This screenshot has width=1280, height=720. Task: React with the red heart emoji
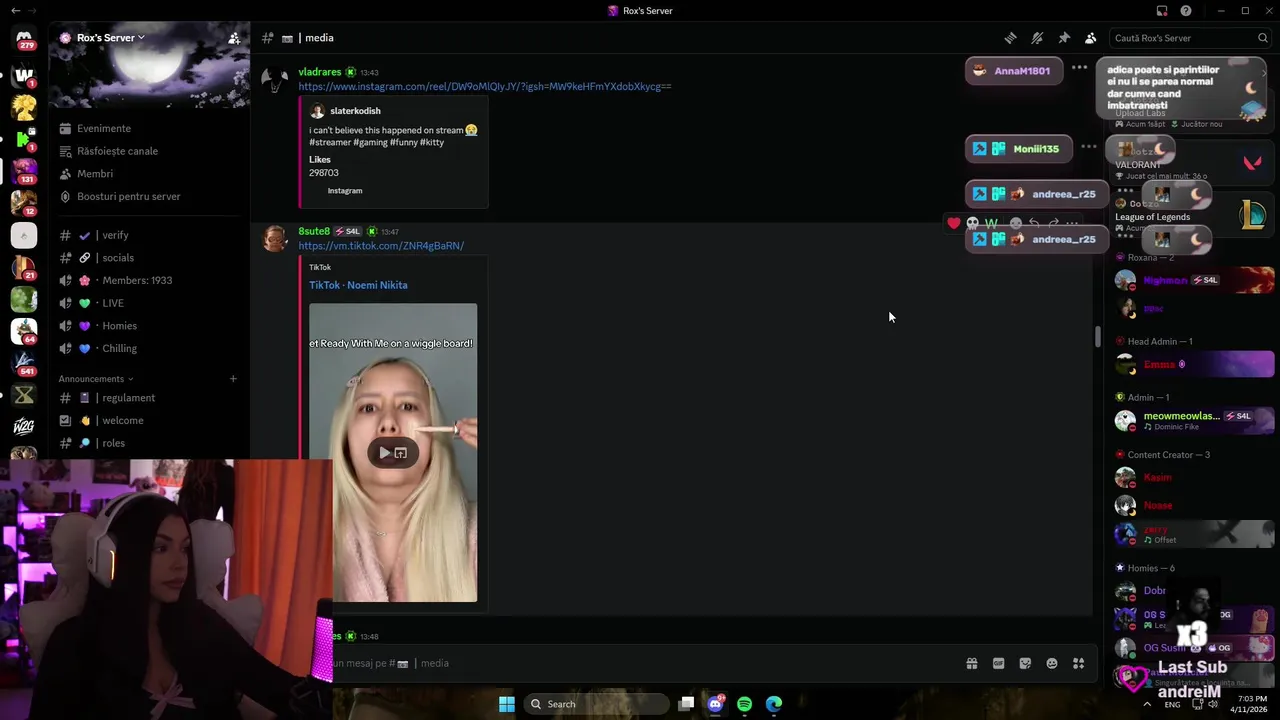[x=954, y=223]
